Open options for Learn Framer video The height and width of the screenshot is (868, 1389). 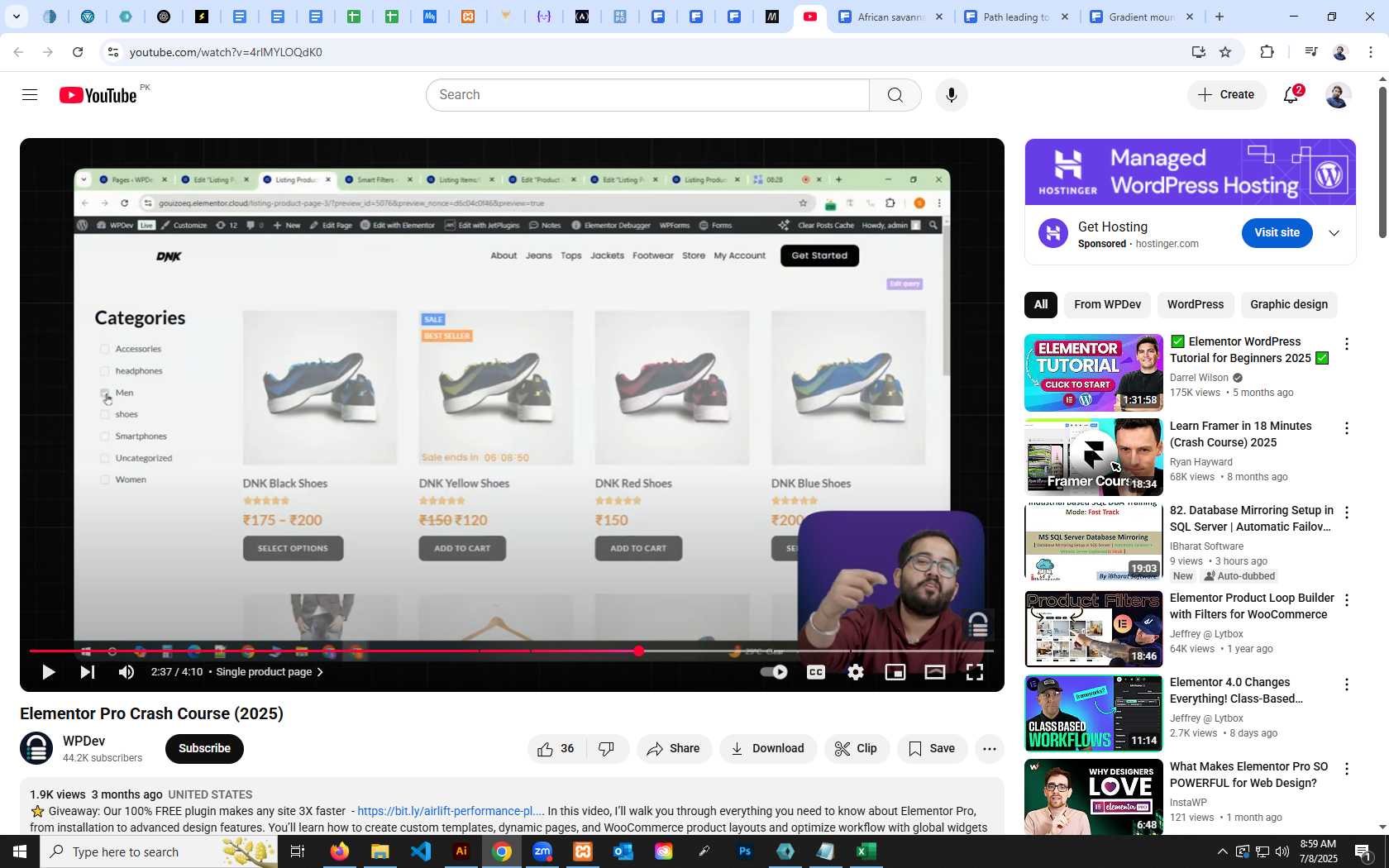(x=1347, y=428)
